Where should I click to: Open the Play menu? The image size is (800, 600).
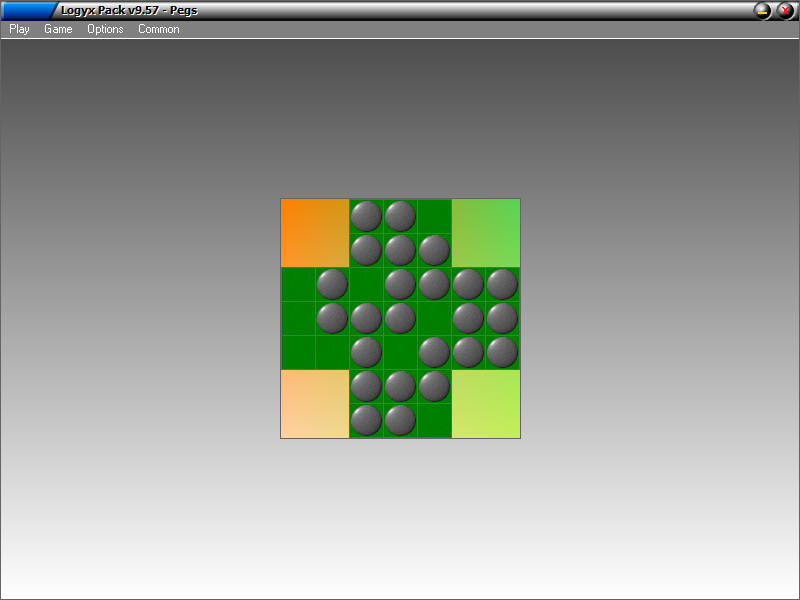19,29
